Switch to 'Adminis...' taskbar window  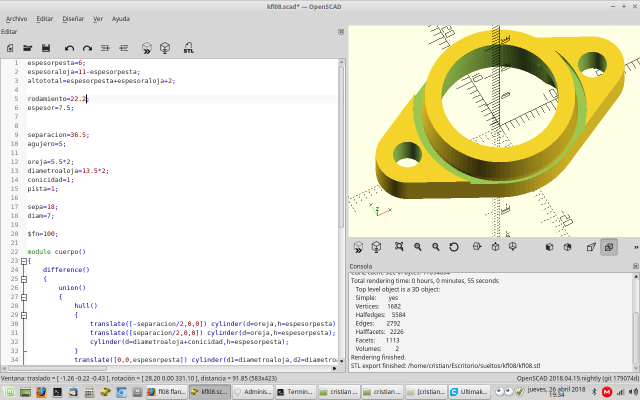click(253, 392)
